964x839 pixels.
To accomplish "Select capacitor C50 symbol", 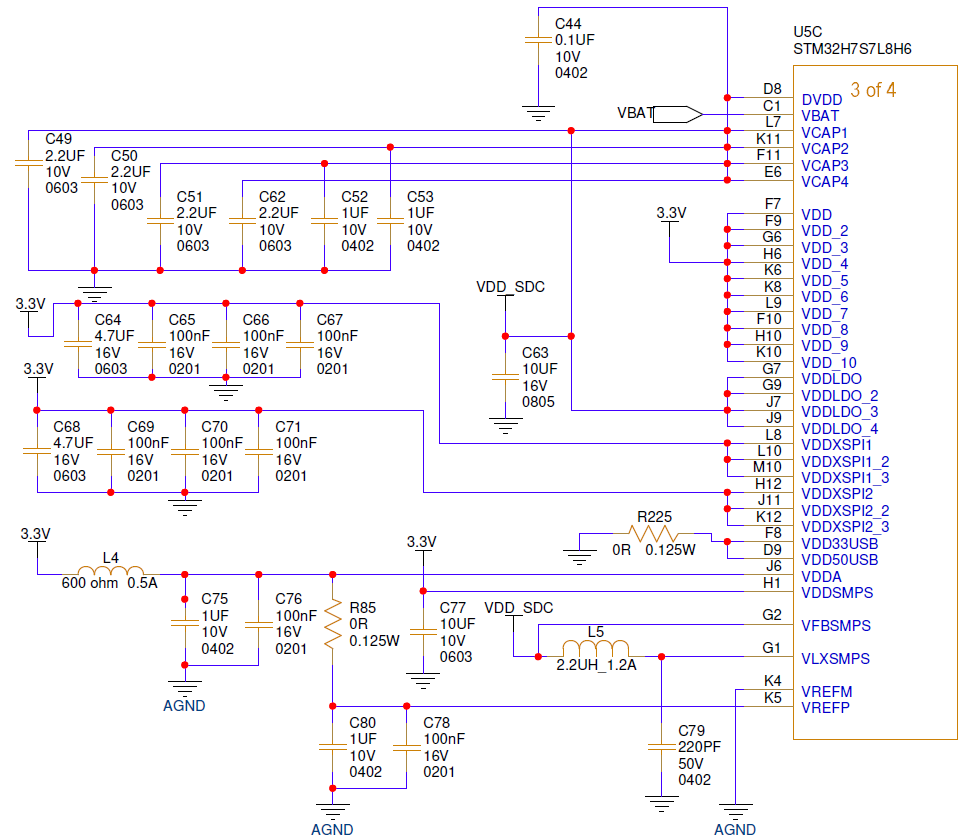I will [x=94, y=179].
